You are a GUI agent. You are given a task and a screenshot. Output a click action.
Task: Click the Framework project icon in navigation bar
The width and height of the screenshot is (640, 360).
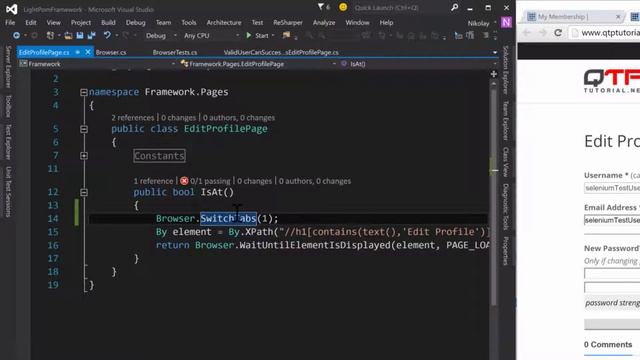pyautogui.click(x=23, y=64)
